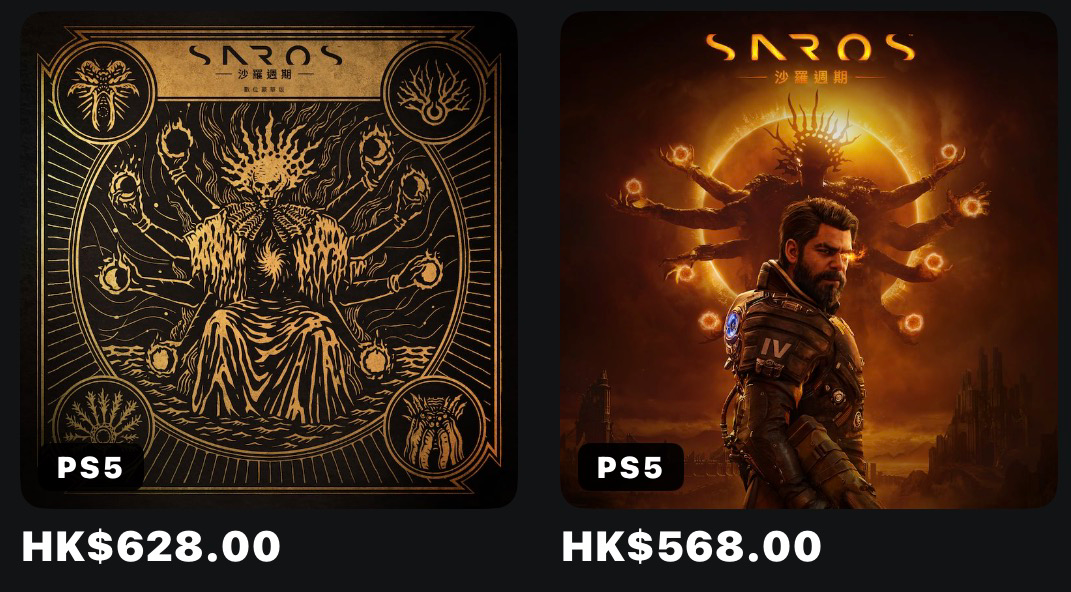Click the IV insignia on the soldier's armor
This screenshot has height=592, width=1071.
tap(775, 350)
